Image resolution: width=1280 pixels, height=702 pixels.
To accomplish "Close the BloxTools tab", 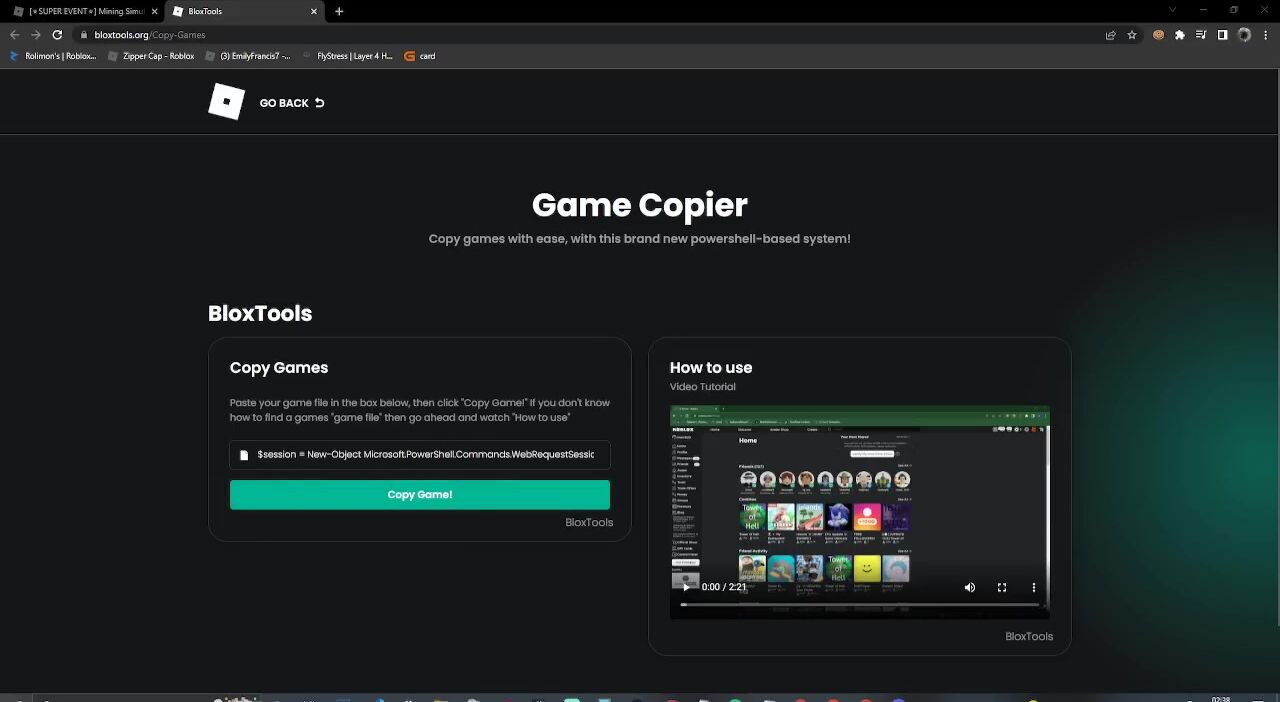I will pyautogui.click(x=314, y=11).
